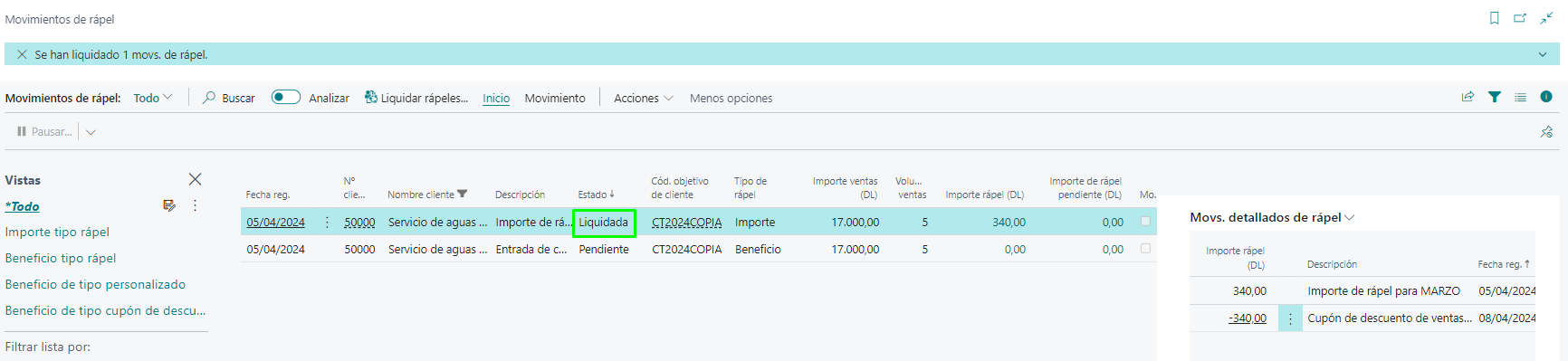Toggle the filter pane funnel icon
The width and height of the screenshot is (1568, 361).
(x=1495, y=97)
